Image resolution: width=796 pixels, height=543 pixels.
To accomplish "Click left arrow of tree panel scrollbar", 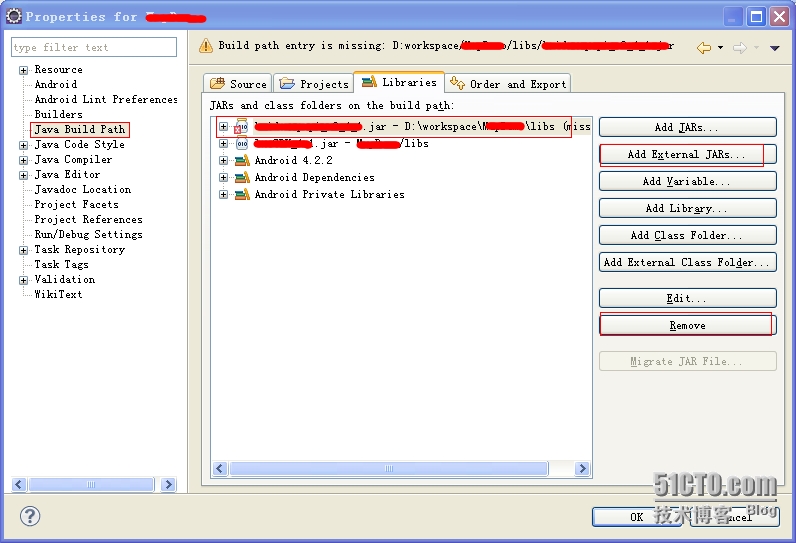I will coord(19,485).
